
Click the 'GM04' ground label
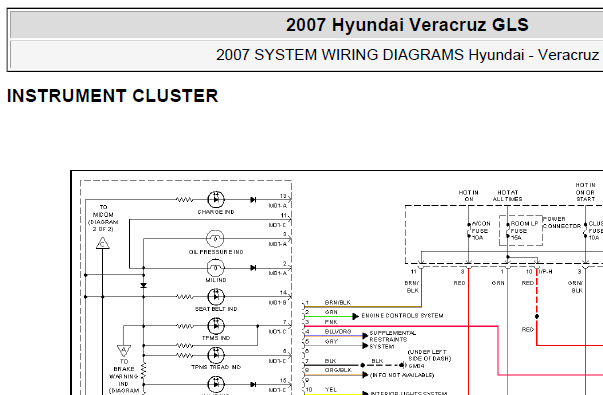(416, 366)
